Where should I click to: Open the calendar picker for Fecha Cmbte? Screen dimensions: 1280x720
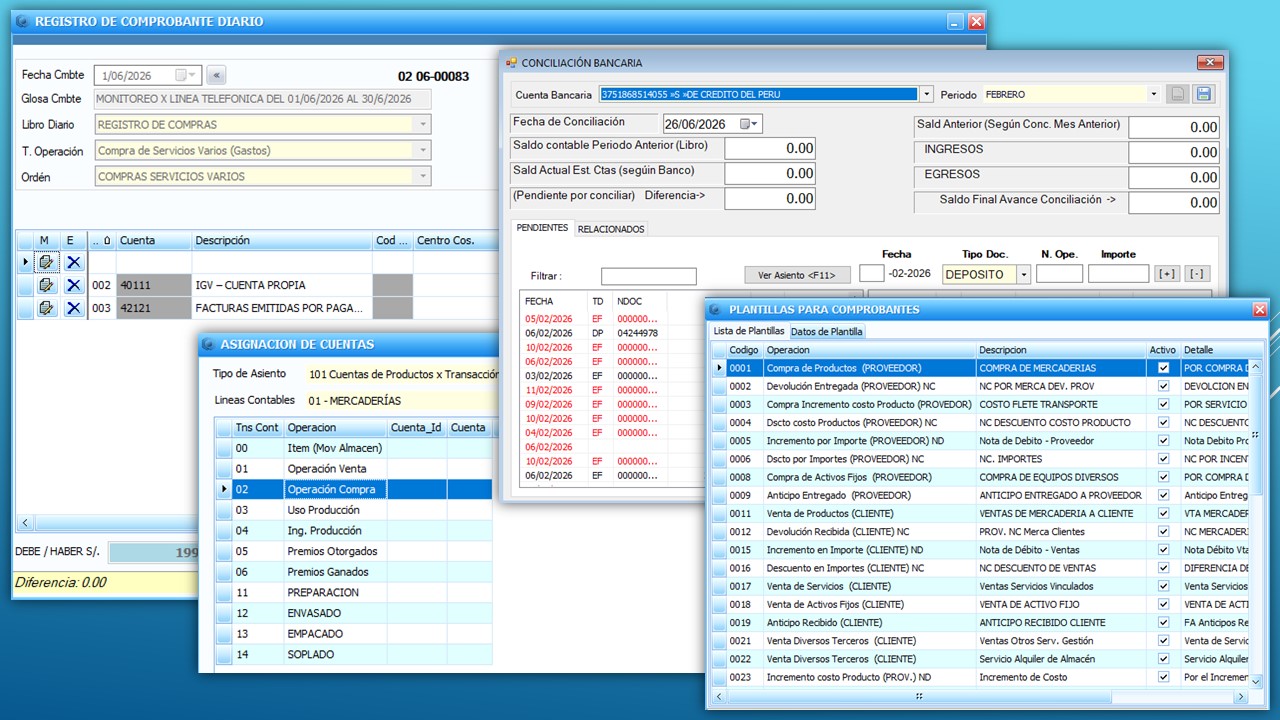click(187, 75)
